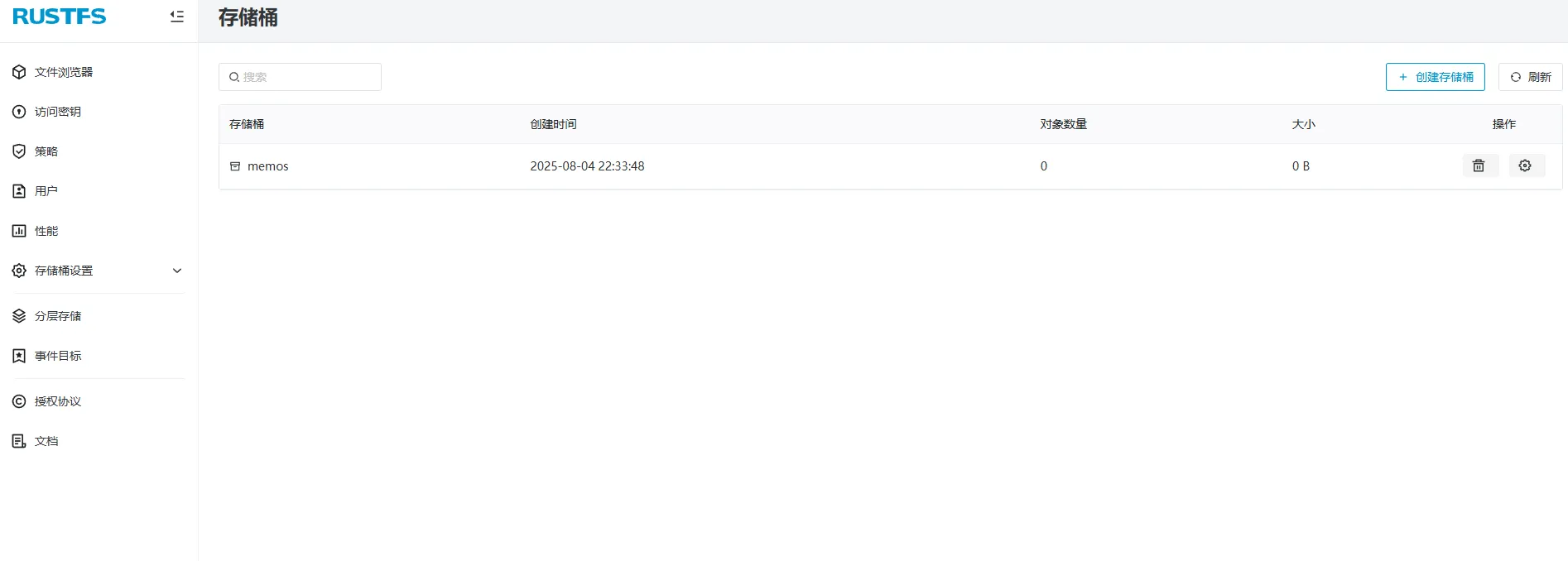This screenshot has width=1568, height=561.
Task: Select 事件目标 in sidebar
Action: click(58, 356)
